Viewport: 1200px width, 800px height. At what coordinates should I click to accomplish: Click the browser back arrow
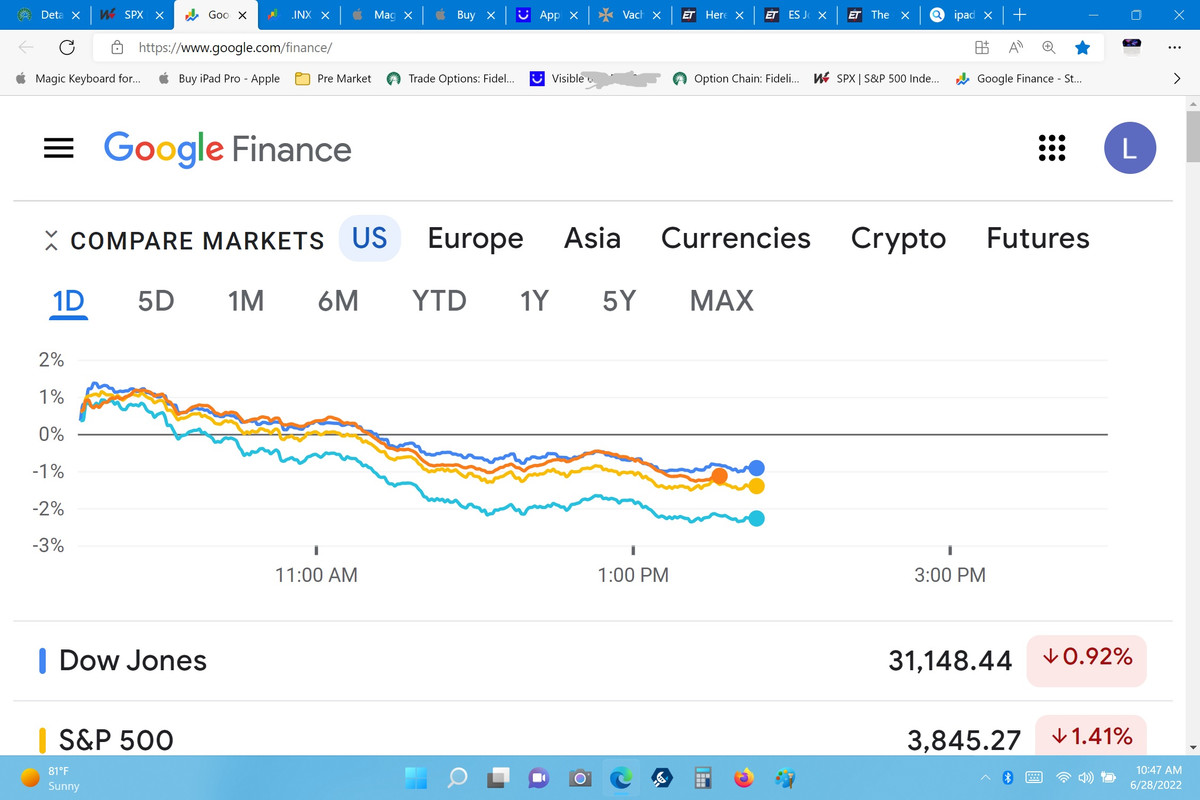pyautogui.click(x=26, y=47)
